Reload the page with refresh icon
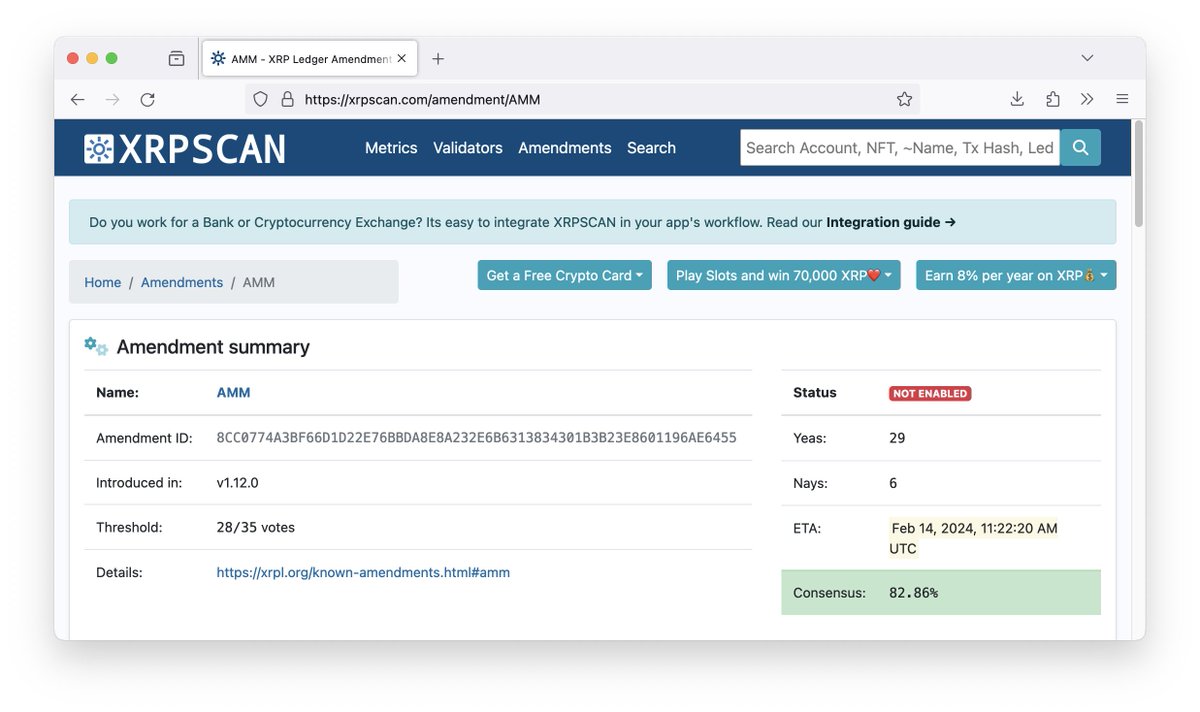Screen dimensions: 1200x712 [147, 99]
